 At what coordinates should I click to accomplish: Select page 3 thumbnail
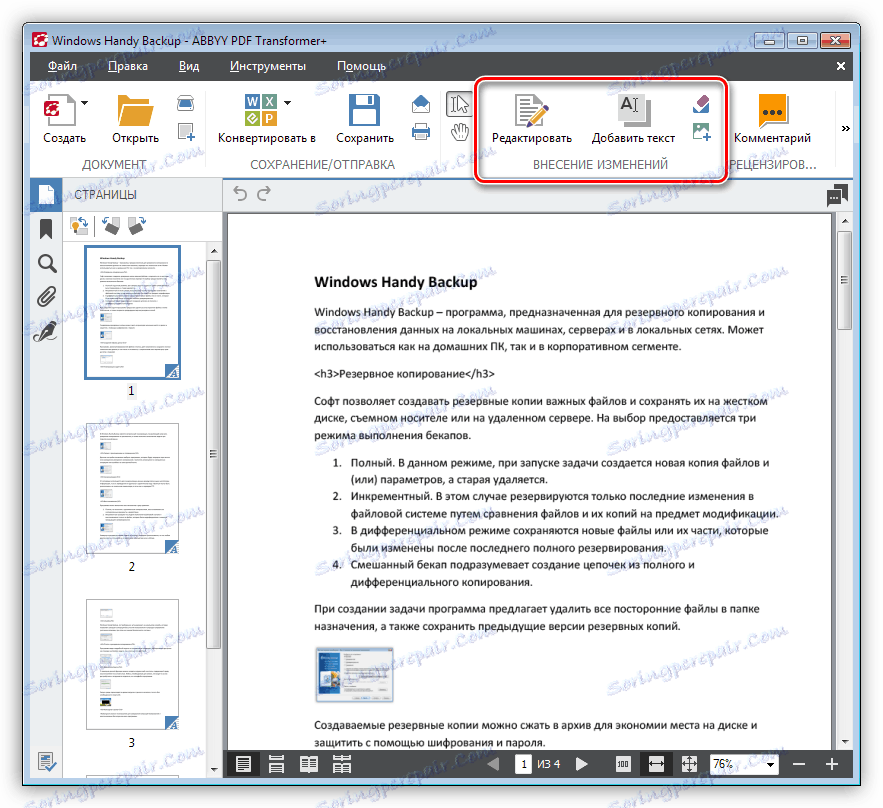point(132,664)
